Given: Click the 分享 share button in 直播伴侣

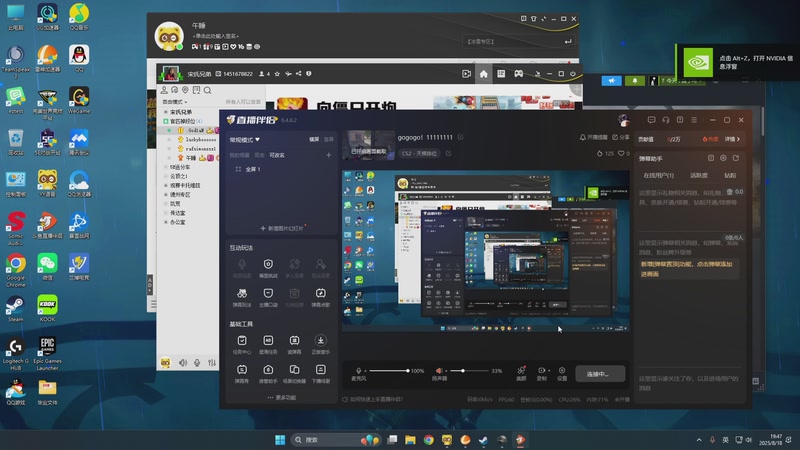Looking at the screenshot, I should (x=621, y=137).
